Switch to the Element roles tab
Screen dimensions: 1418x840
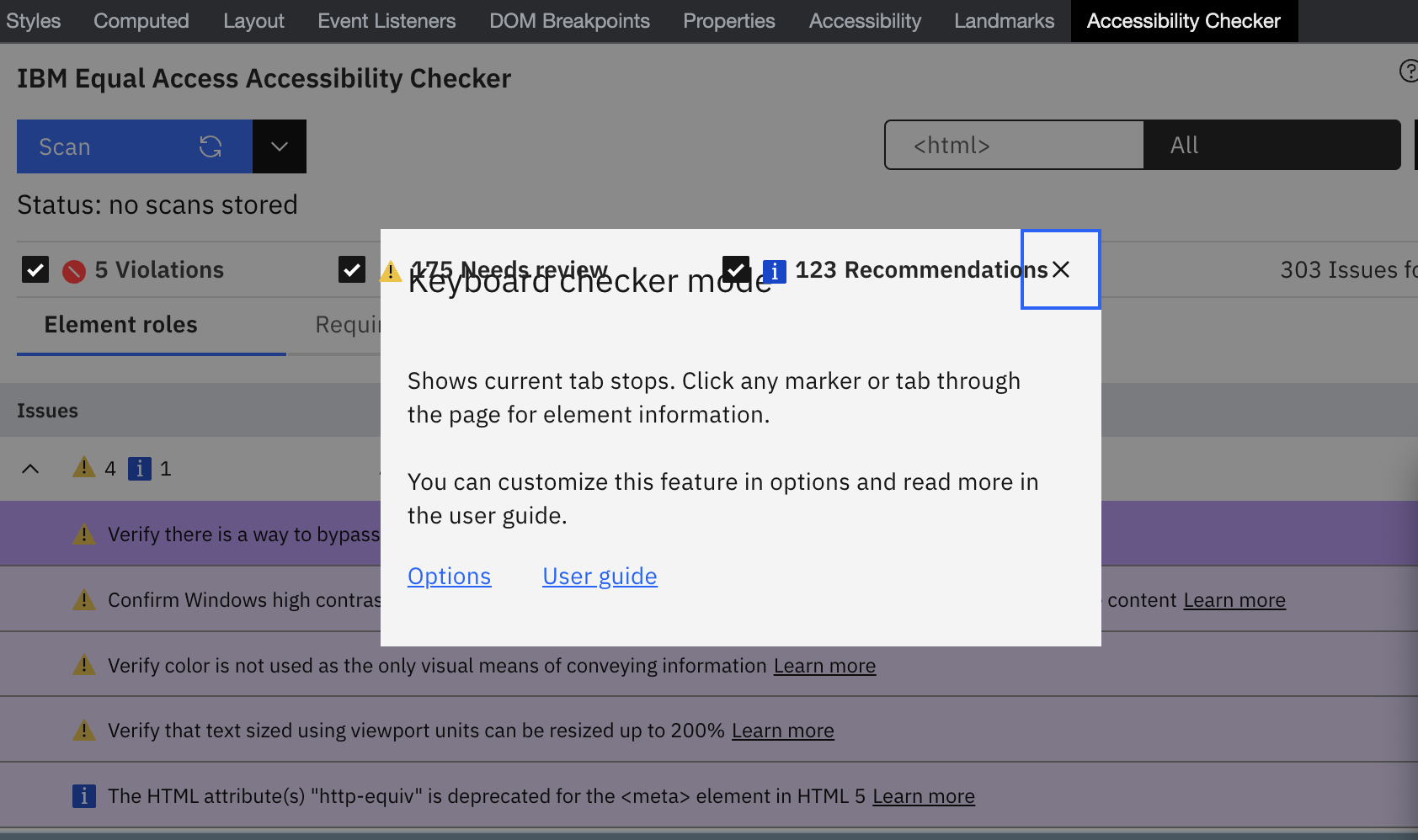coord(120,325)
